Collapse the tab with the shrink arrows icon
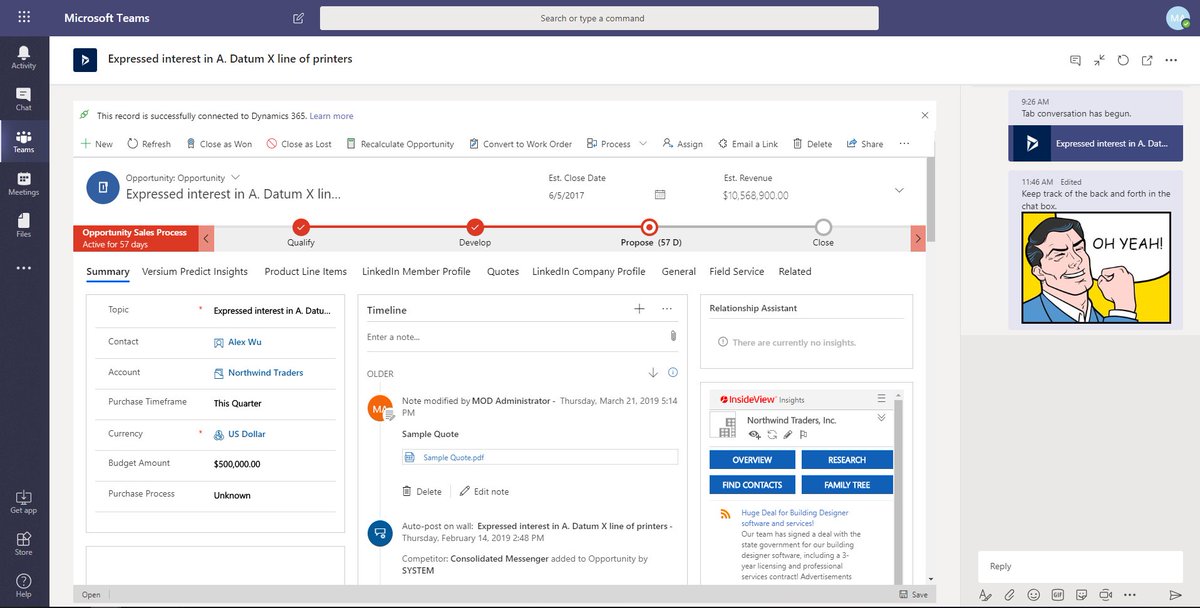1200x608 pixels. click(1099, 60)
